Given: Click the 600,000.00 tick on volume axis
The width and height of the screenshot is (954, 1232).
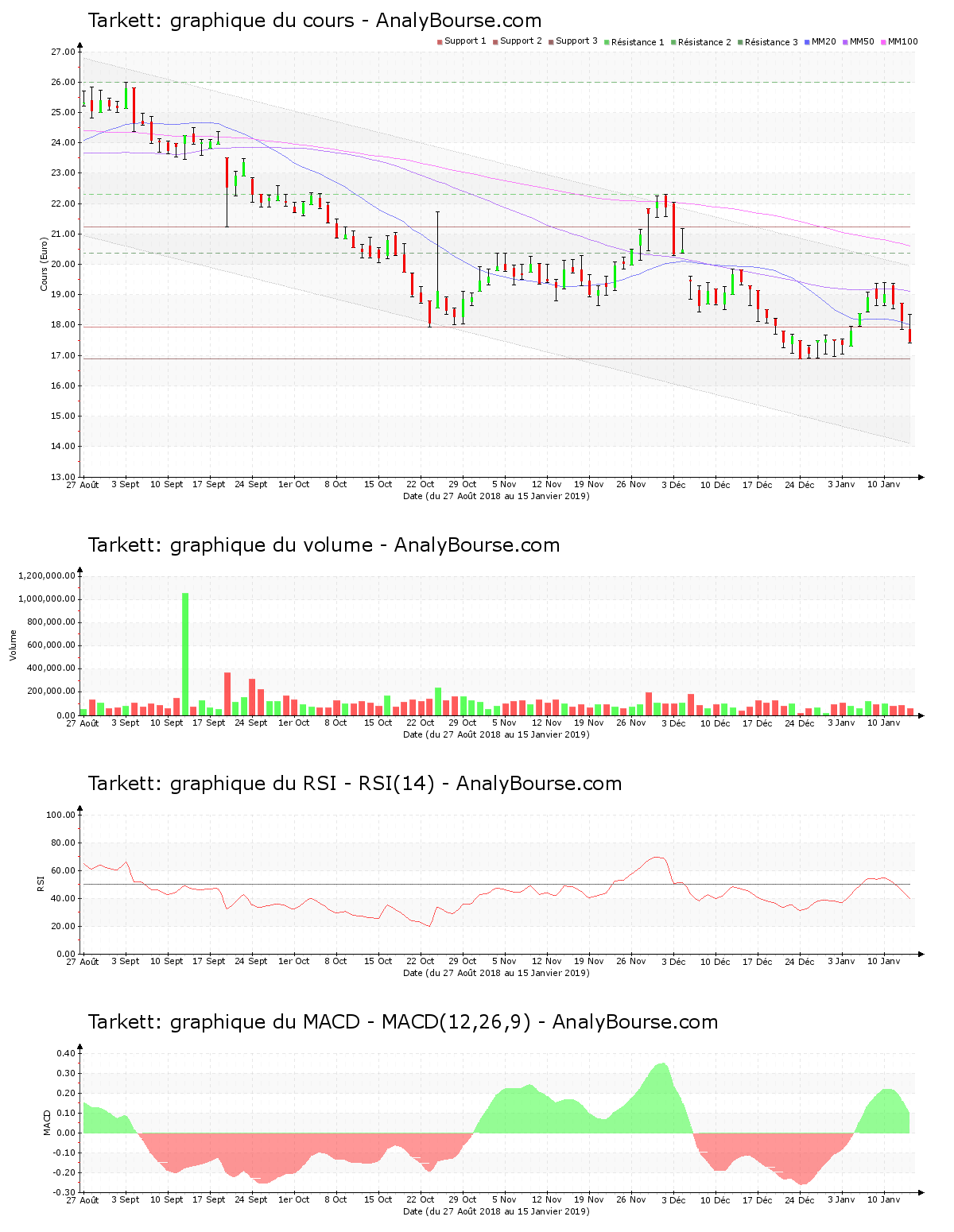Looking at the screenshot, I should click(50, 645).
